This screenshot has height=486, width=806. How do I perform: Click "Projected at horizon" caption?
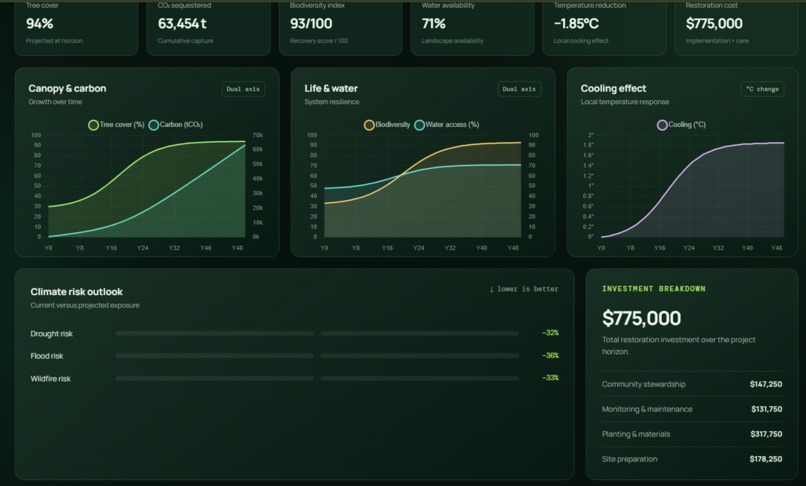pyautogui.click(x=54, y=41)
